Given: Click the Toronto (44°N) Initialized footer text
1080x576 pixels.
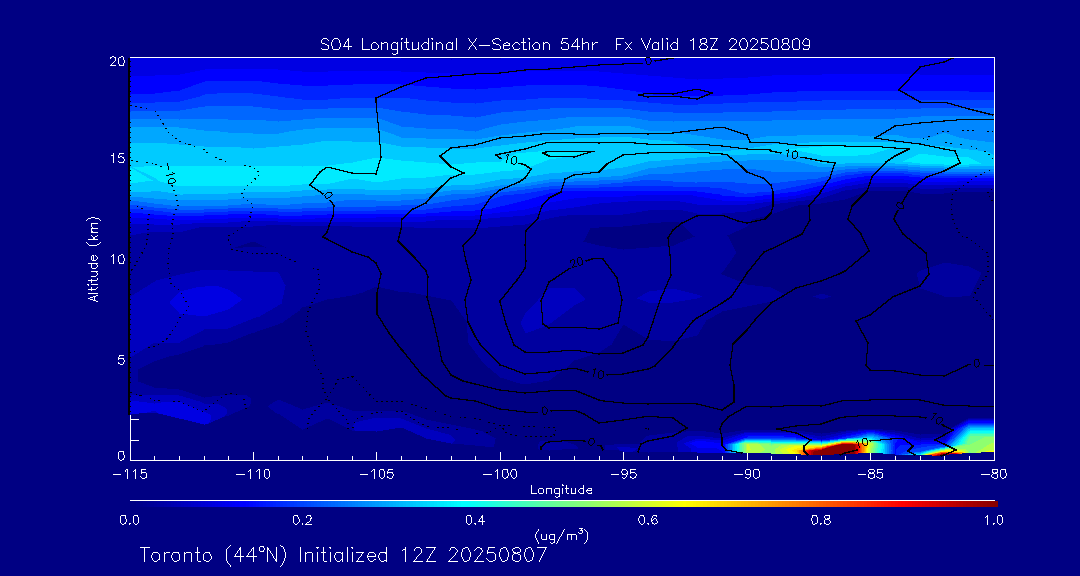Looking at the screenshot, I should 343,555.
